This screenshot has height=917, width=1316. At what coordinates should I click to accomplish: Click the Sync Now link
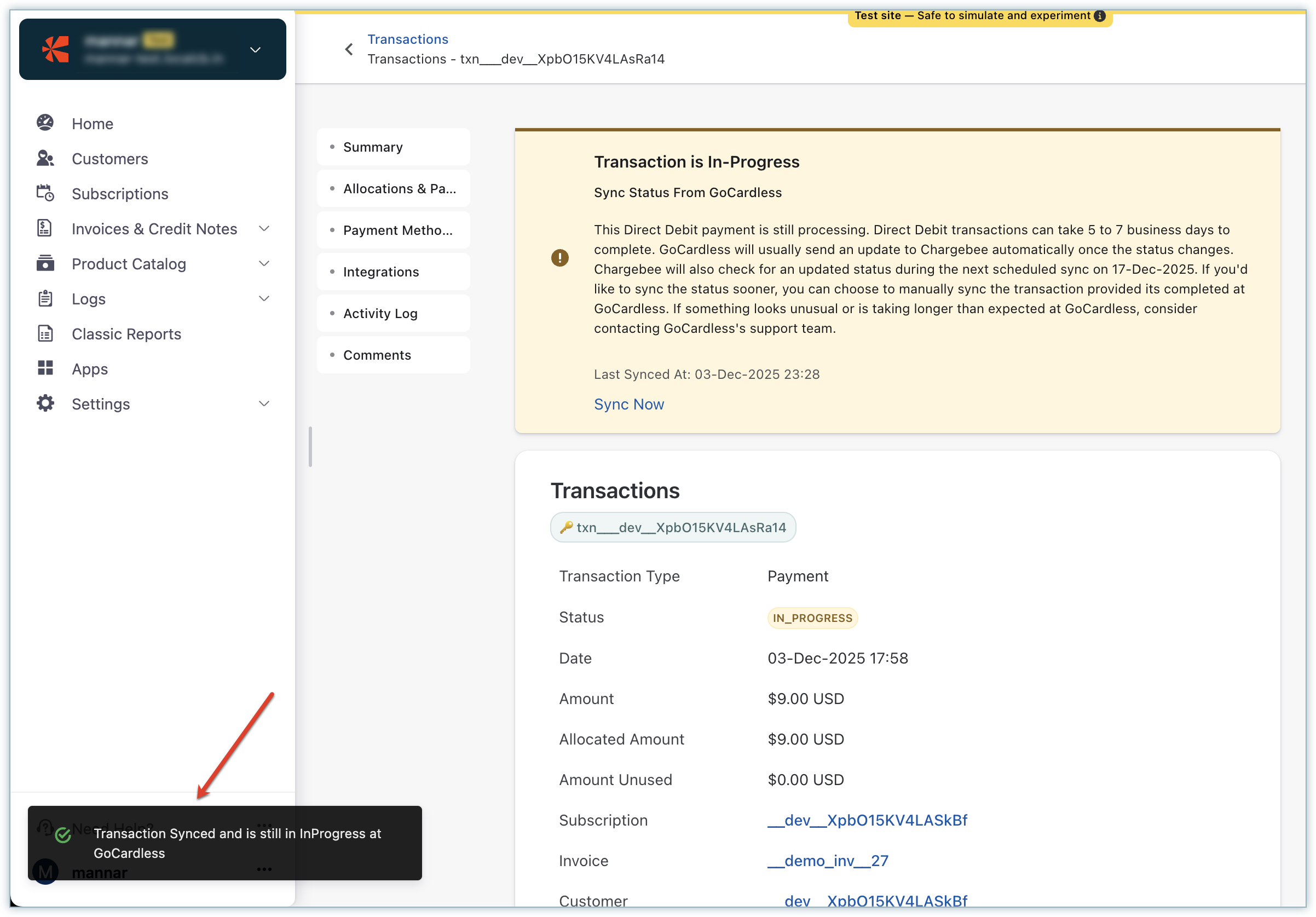629,404
